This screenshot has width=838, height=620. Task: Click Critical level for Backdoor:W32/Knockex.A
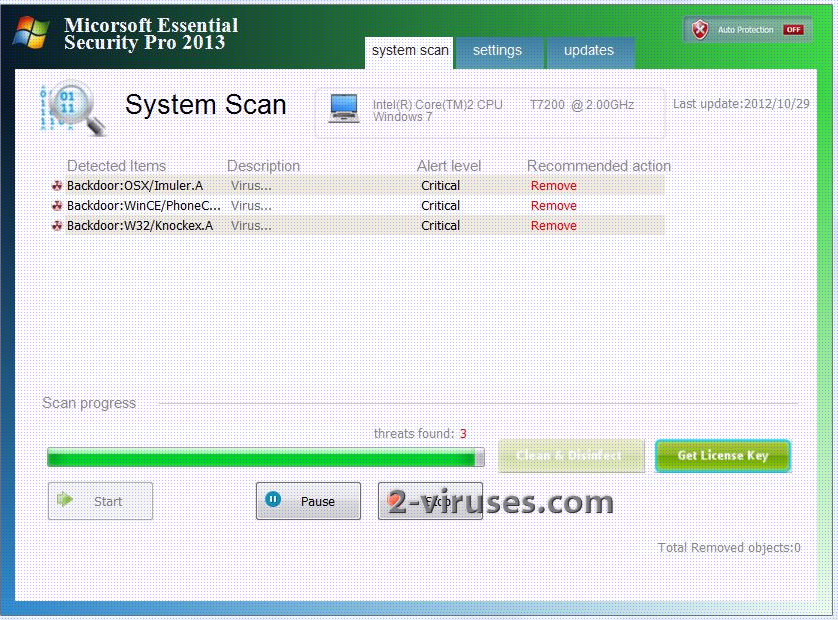[x=440, y=226]
